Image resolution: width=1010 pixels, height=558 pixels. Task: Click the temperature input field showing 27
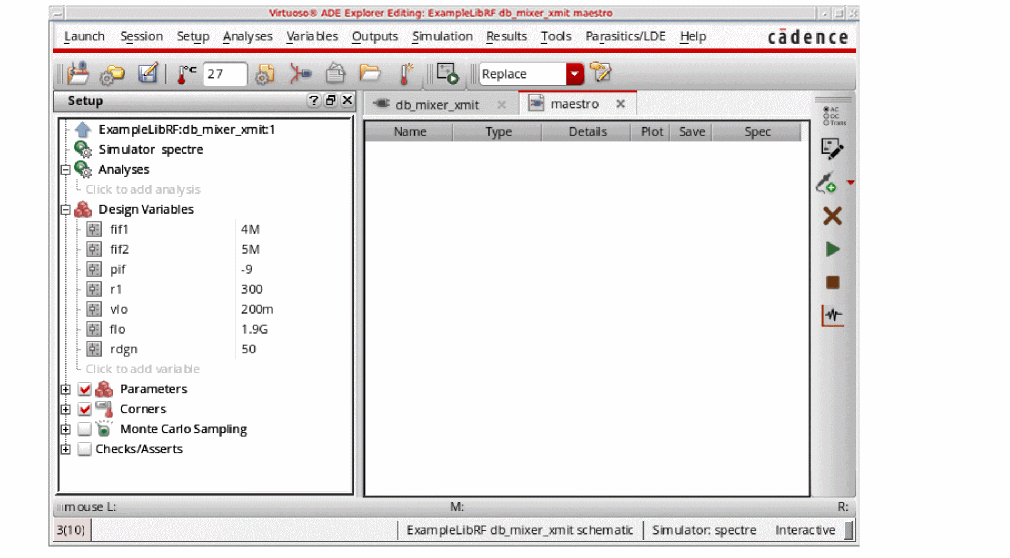pyautogui.click(x=225, y=74)
